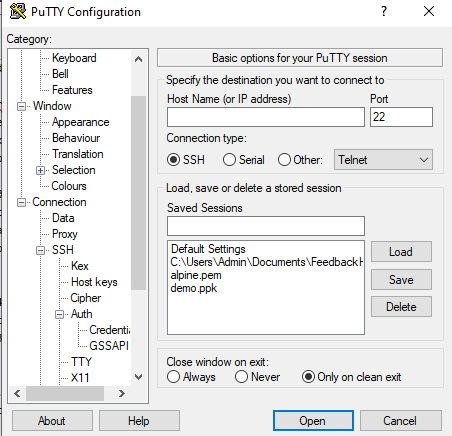452x436 pixels.
Task: Focus the Port field showing 22
Action: [401, 117]
